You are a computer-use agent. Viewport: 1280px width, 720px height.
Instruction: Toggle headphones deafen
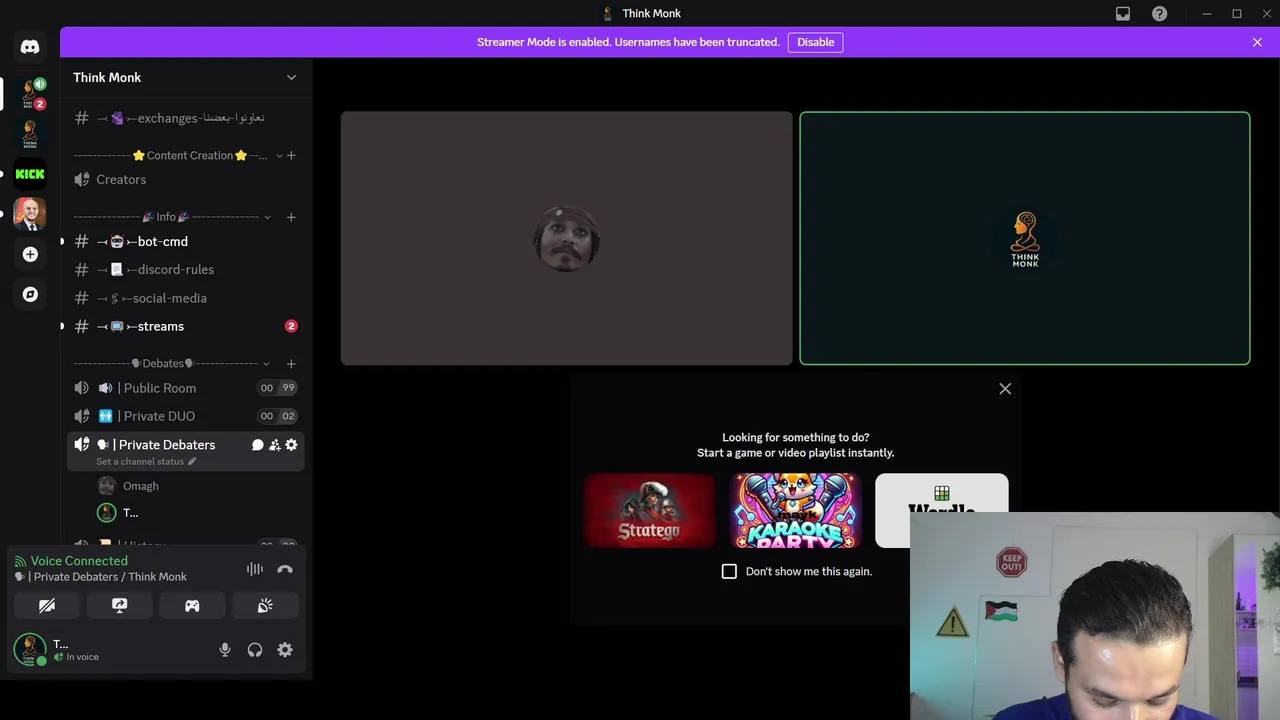pos(255,650)
